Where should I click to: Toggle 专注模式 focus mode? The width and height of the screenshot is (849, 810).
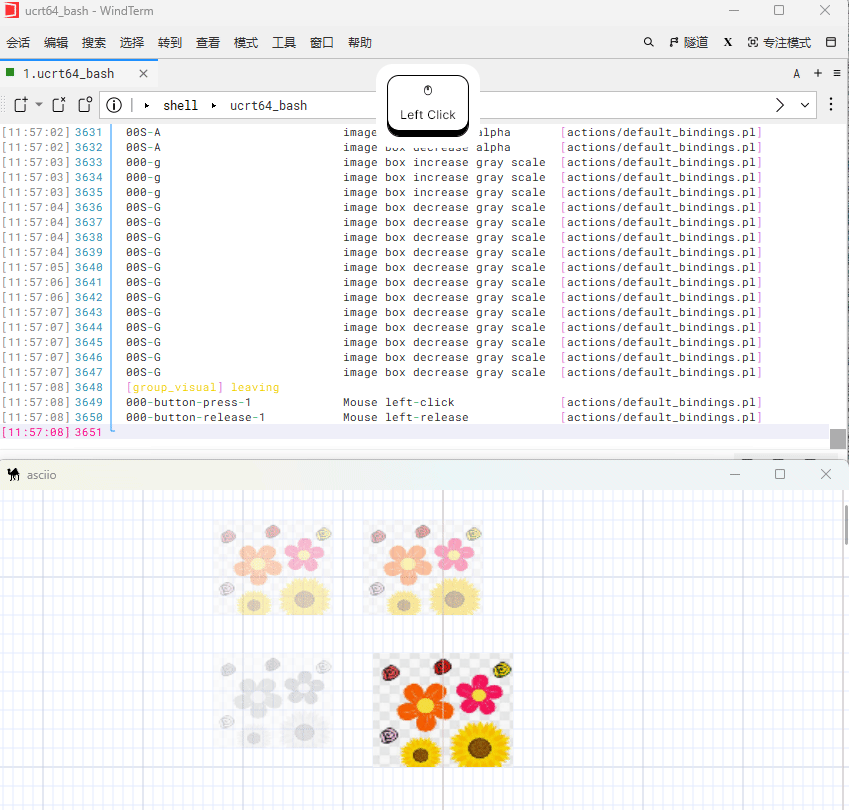coord(779,43)
